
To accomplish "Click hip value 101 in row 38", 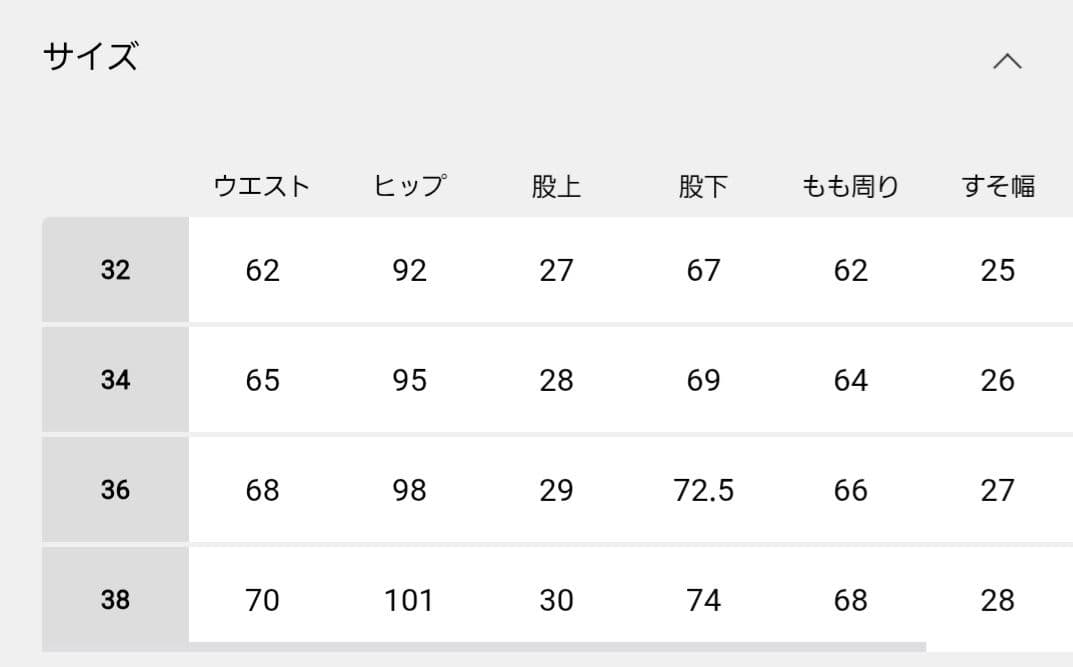I will pyautogui.click(x=408, y=600).
